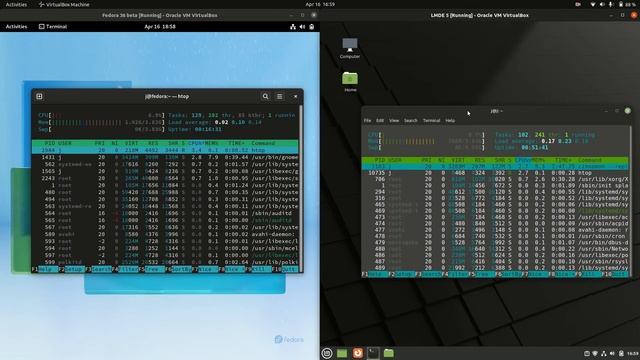Click the search icon in Fedora terminal header
Screen dimensions: 640x360
(x=265, y=96)
